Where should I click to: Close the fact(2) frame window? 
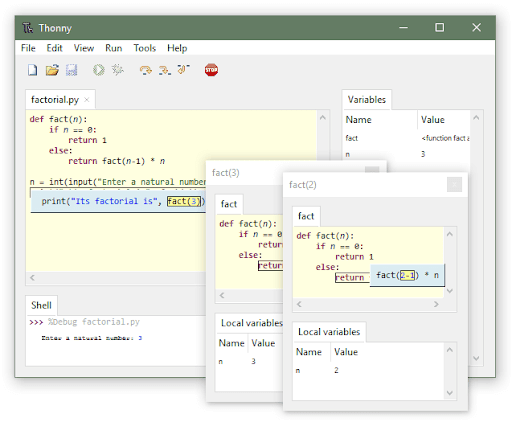tap(454, 184)
